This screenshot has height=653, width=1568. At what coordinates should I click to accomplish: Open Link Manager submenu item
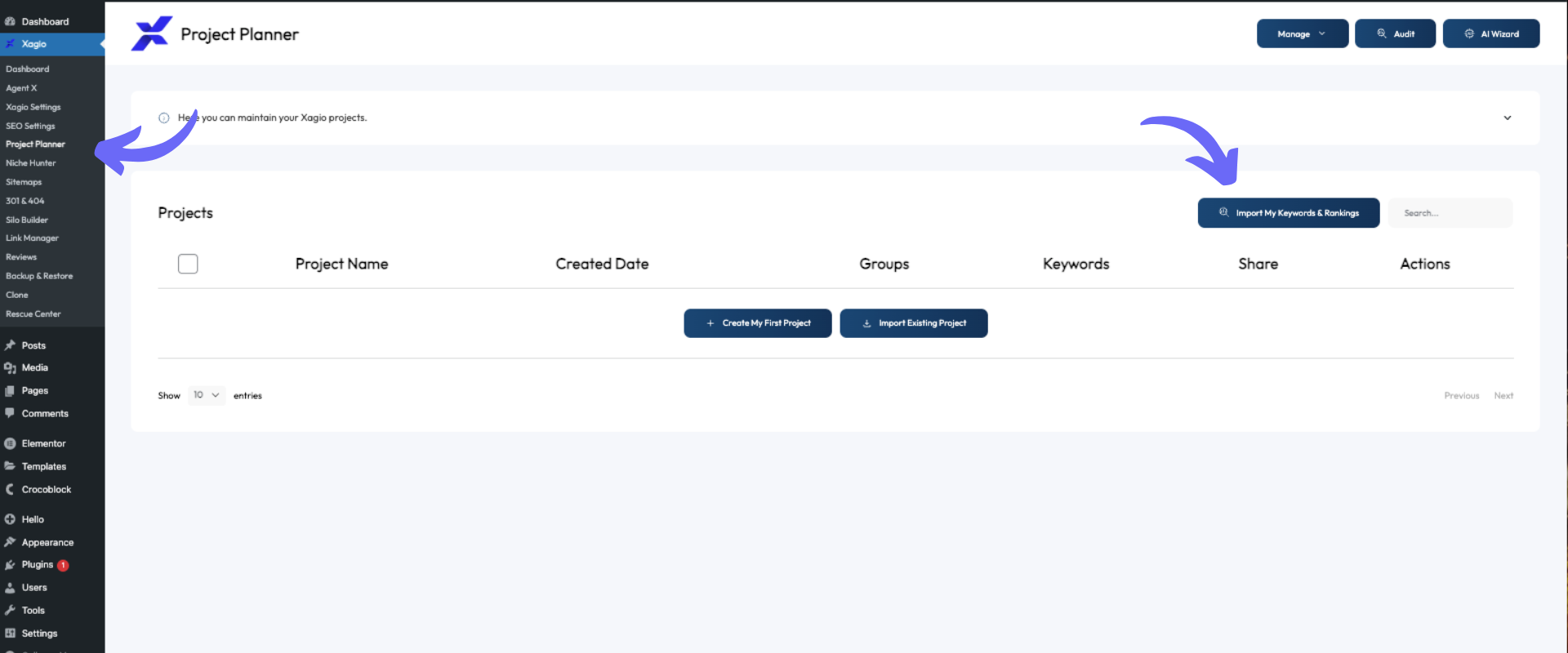[x=32, y=238]
